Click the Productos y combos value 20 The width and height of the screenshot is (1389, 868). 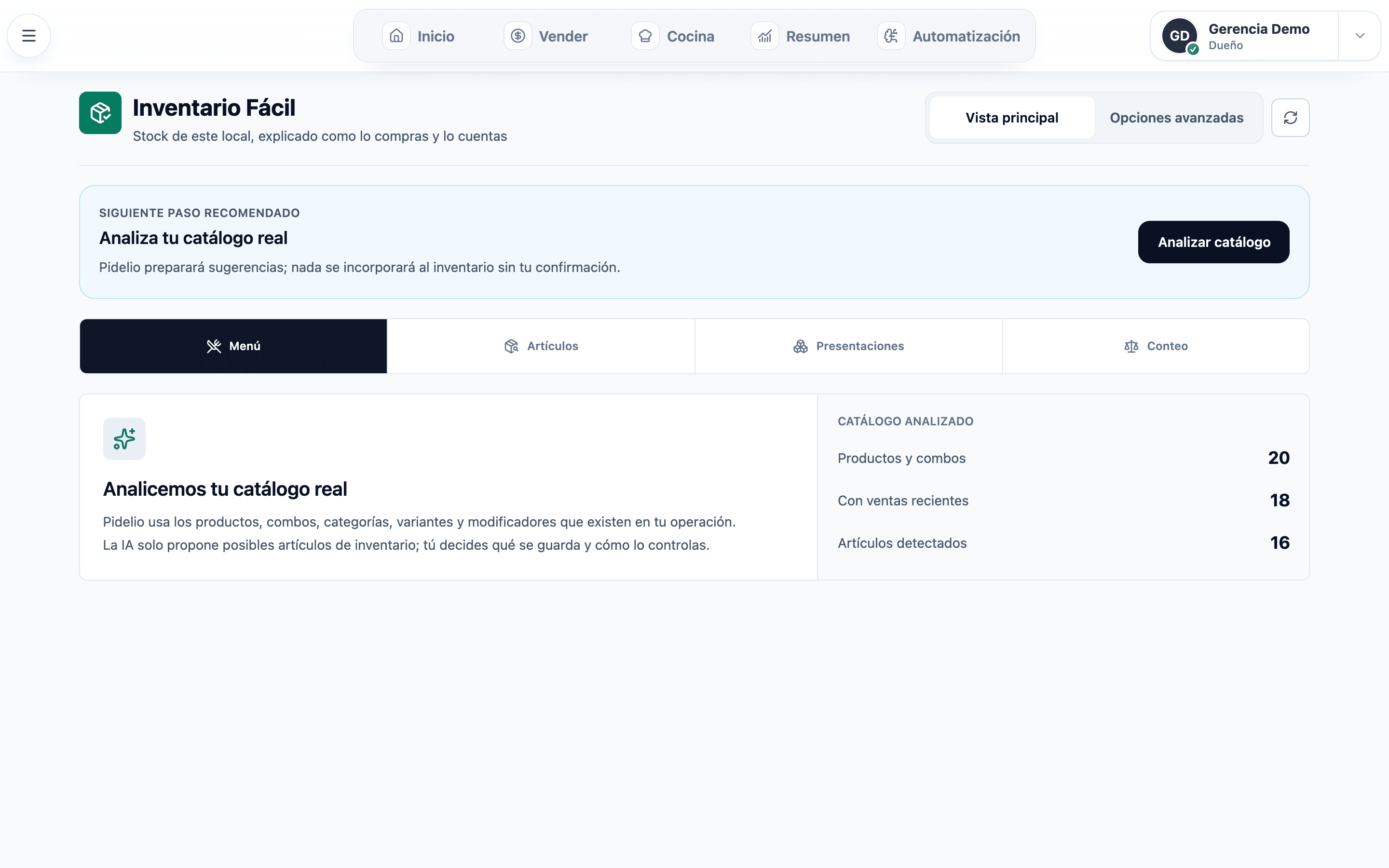pyautogui.click(x=1279, y=458)
